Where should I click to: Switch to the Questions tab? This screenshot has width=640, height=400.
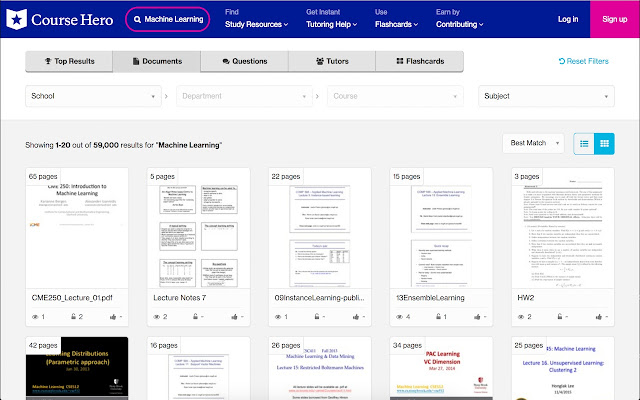coord(244,61)
